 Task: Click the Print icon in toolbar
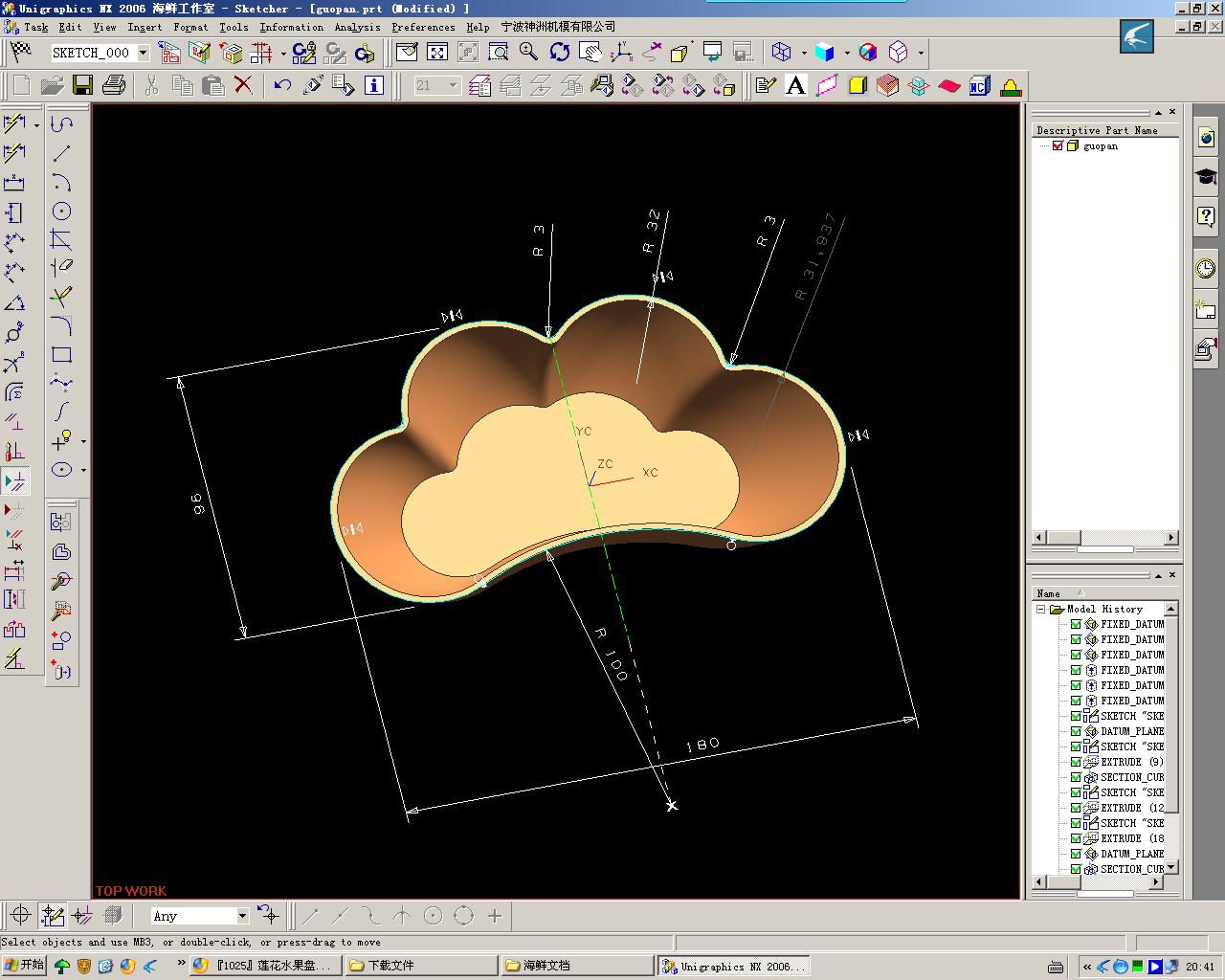point(113,85)
